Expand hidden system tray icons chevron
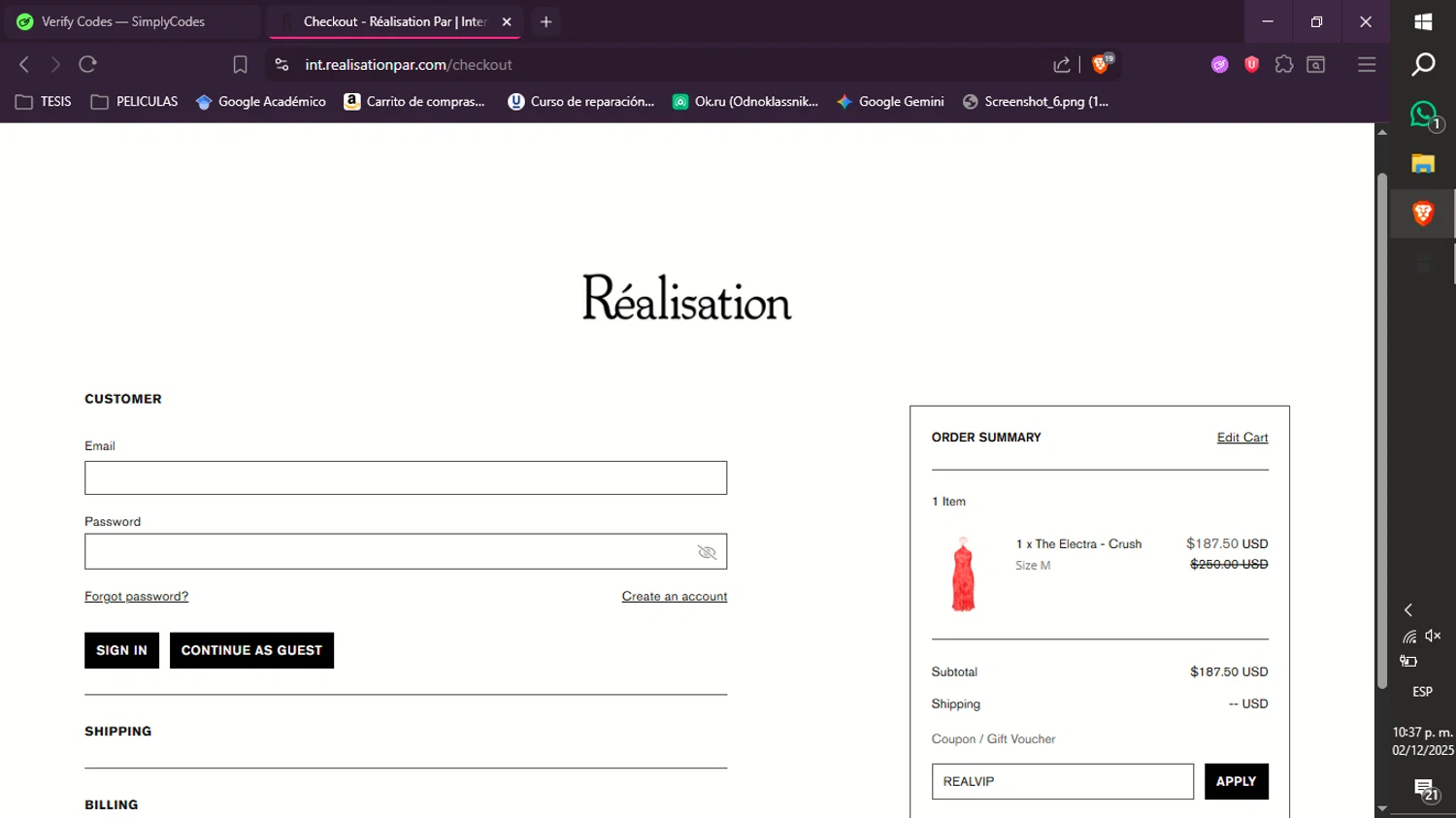The width and height of the screenshot is (1456, 818). (1408, 610)
